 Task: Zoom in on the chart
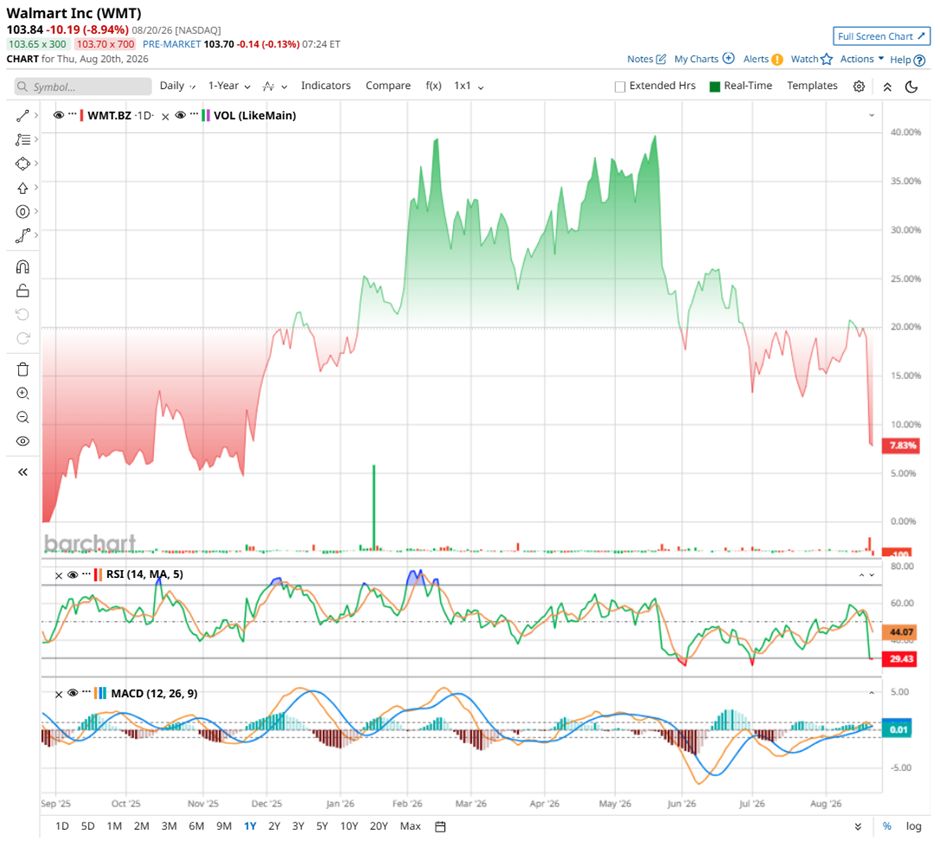point(23,393)
